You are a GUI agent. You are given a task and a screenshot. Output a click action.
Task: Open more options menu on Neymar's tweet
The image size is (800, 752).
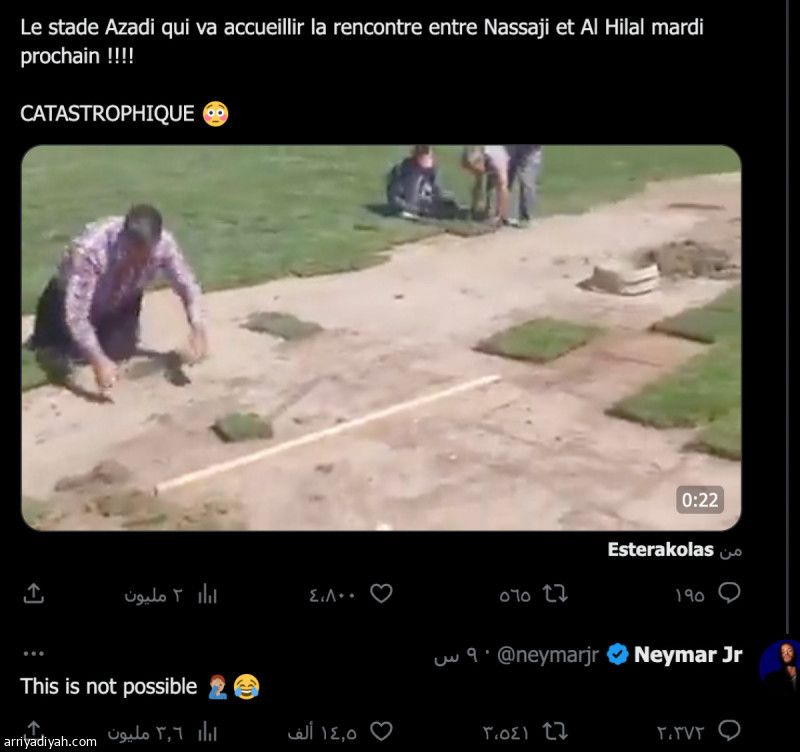pyautogui.click(x=33, y=654)
